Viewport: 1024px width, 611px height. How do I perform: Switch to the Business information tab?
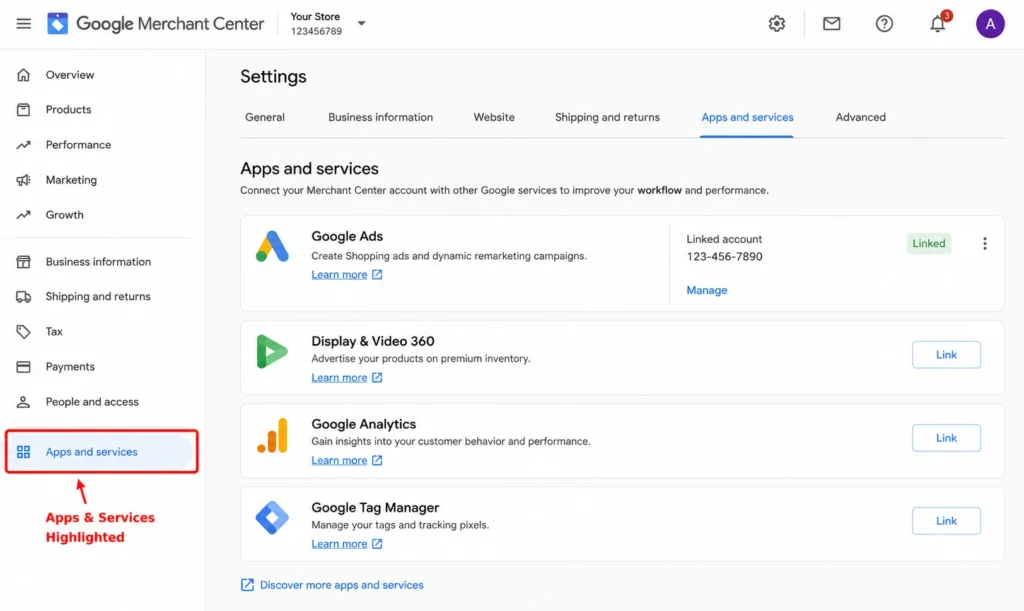(380, 118)
